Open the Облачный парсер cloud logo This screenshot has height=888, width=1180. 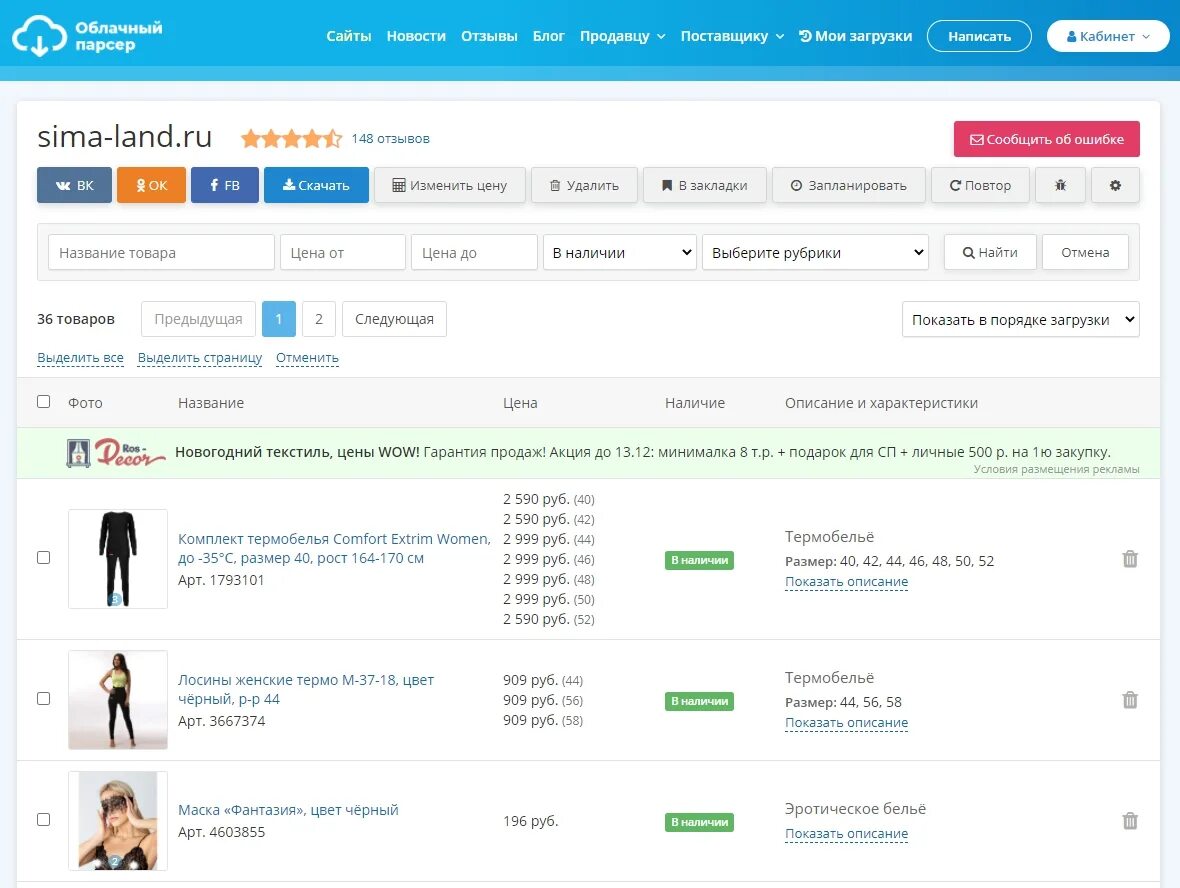click(87, 35)
